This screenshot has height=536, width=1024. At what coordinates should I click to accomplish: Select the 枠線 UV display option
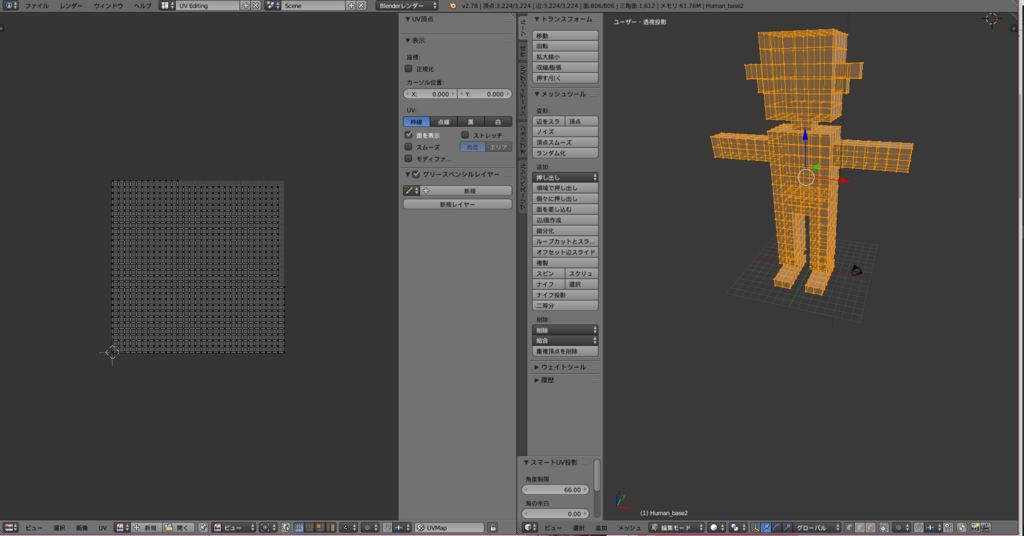pyautogui.click(x=417, y=121)
